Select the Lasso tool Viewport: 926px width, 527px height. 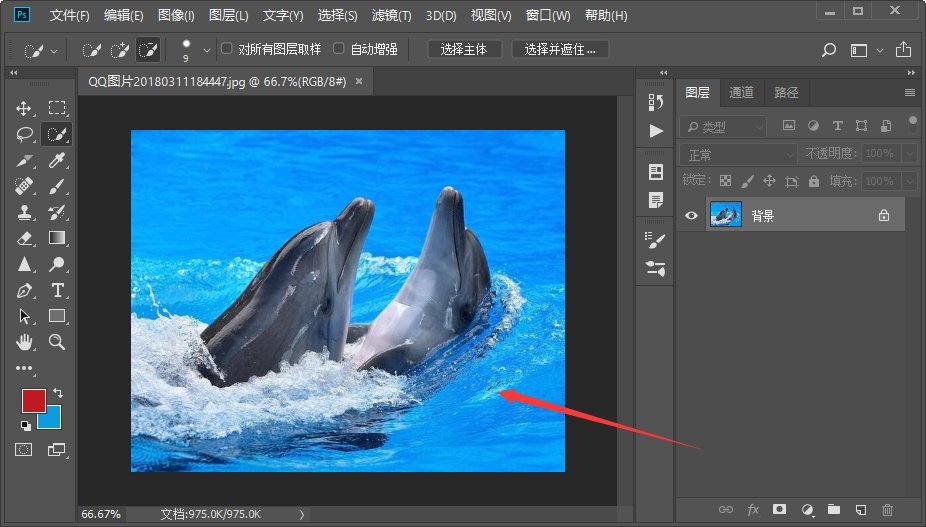(x=24, y=134)
